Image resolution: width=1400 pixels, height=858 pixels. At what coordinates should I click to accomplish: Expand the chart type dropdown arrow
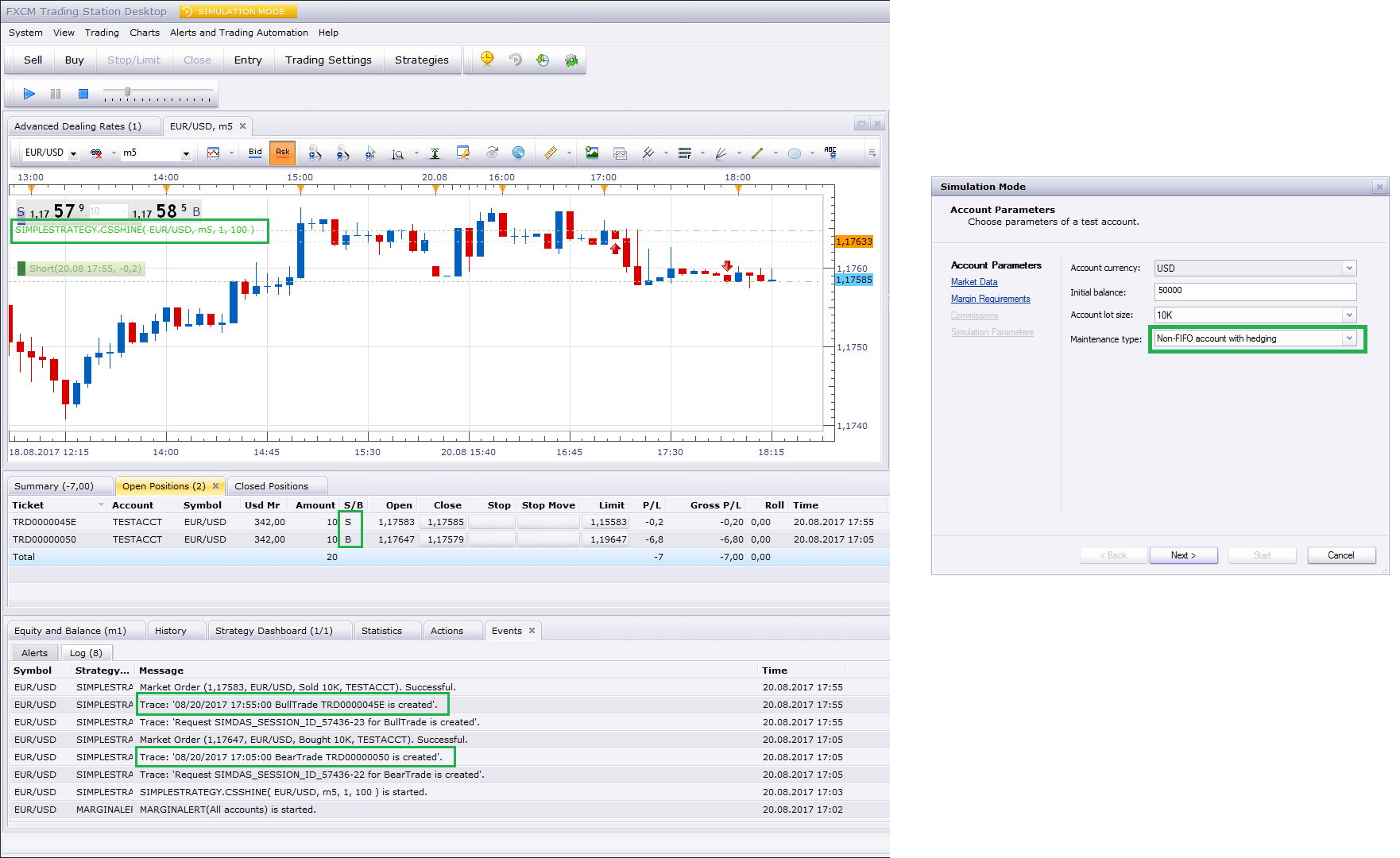coord(231,153)
